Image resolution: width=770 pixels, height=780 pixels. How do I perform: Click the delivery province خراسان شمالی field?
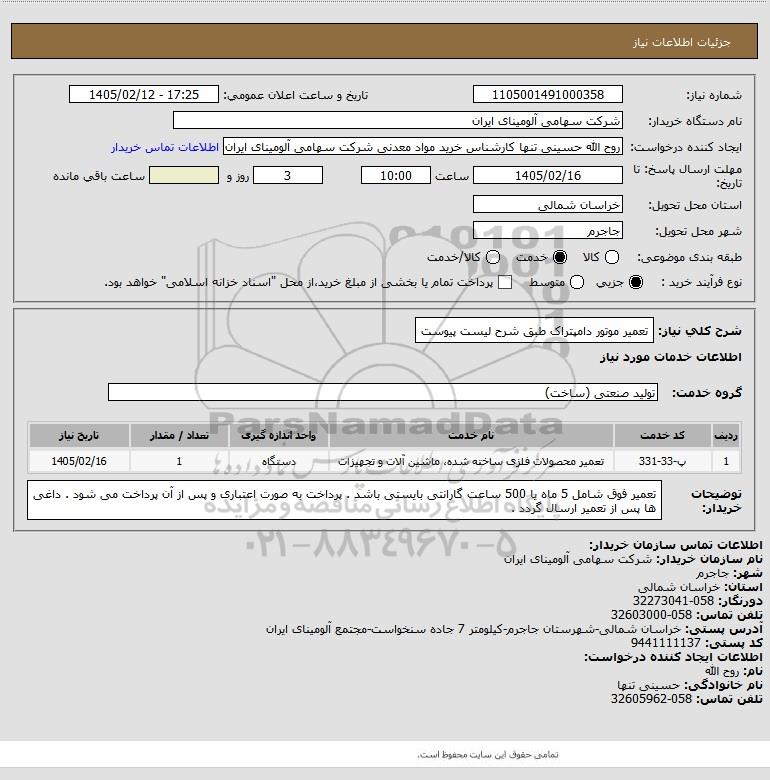(548, 205)
